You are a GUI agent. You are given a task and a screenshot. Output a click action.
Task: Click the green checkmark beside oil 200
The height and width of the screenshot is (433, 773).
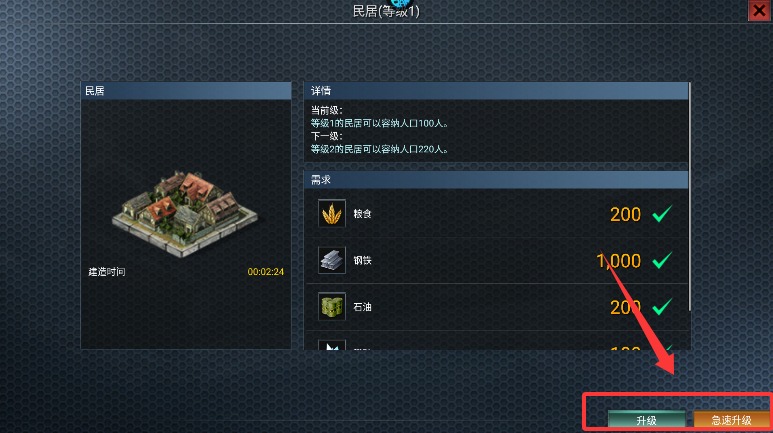(662, 306)
